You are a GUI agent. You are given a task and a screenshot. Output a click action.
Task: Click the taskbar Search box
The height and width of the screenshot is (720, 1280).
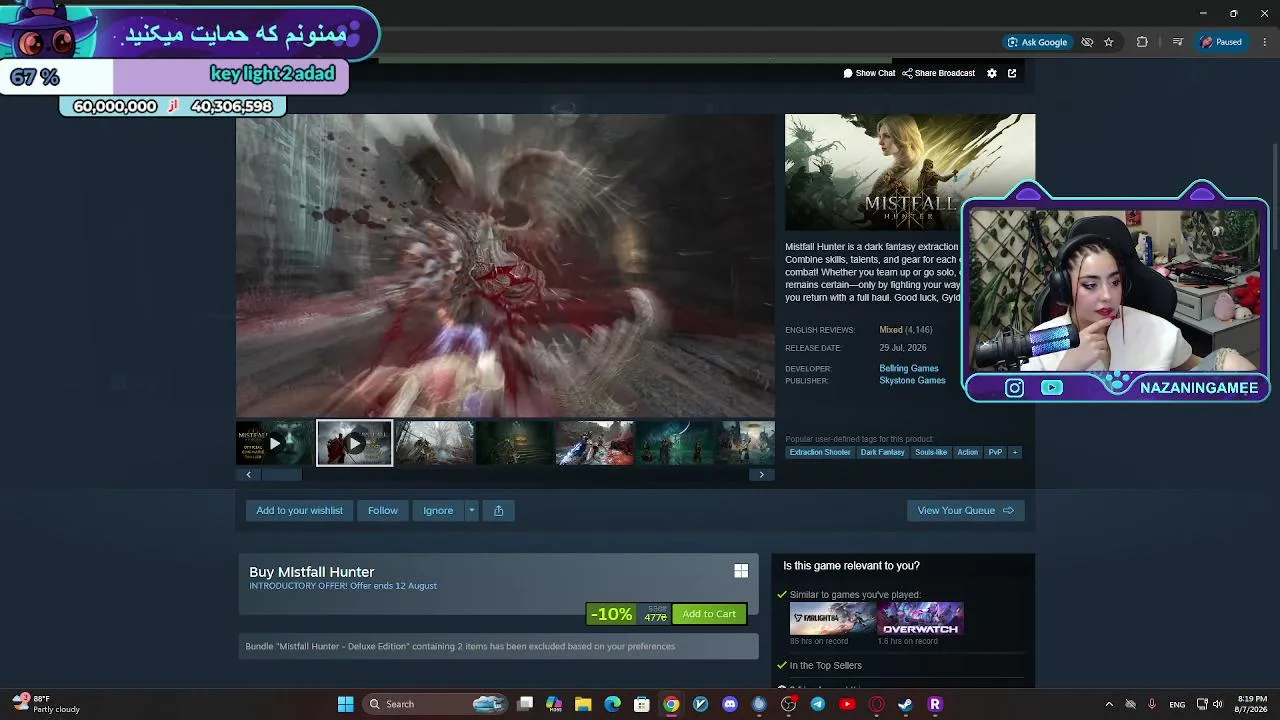click(x=434, y=704)
